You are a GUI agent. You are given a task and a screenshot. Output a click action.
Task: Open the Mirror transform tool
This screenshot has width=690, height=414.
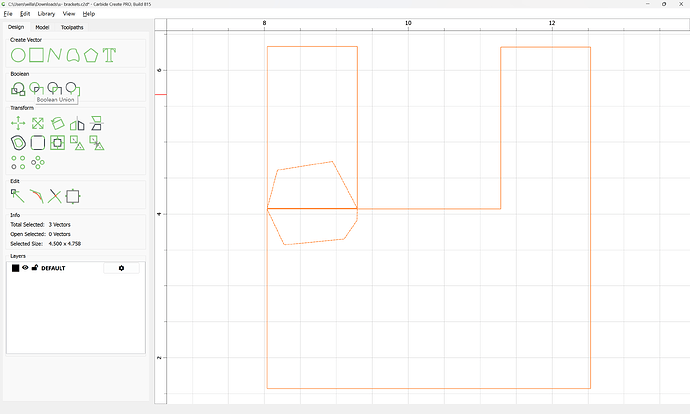click(77, 124)
